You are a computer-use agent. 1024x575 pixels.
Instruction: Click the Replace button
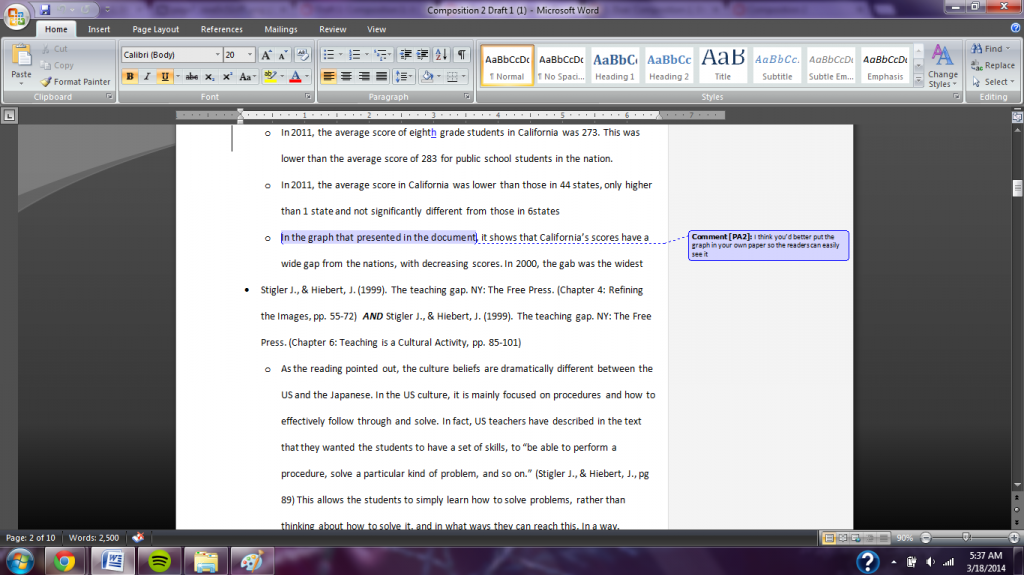pos(995,66)
